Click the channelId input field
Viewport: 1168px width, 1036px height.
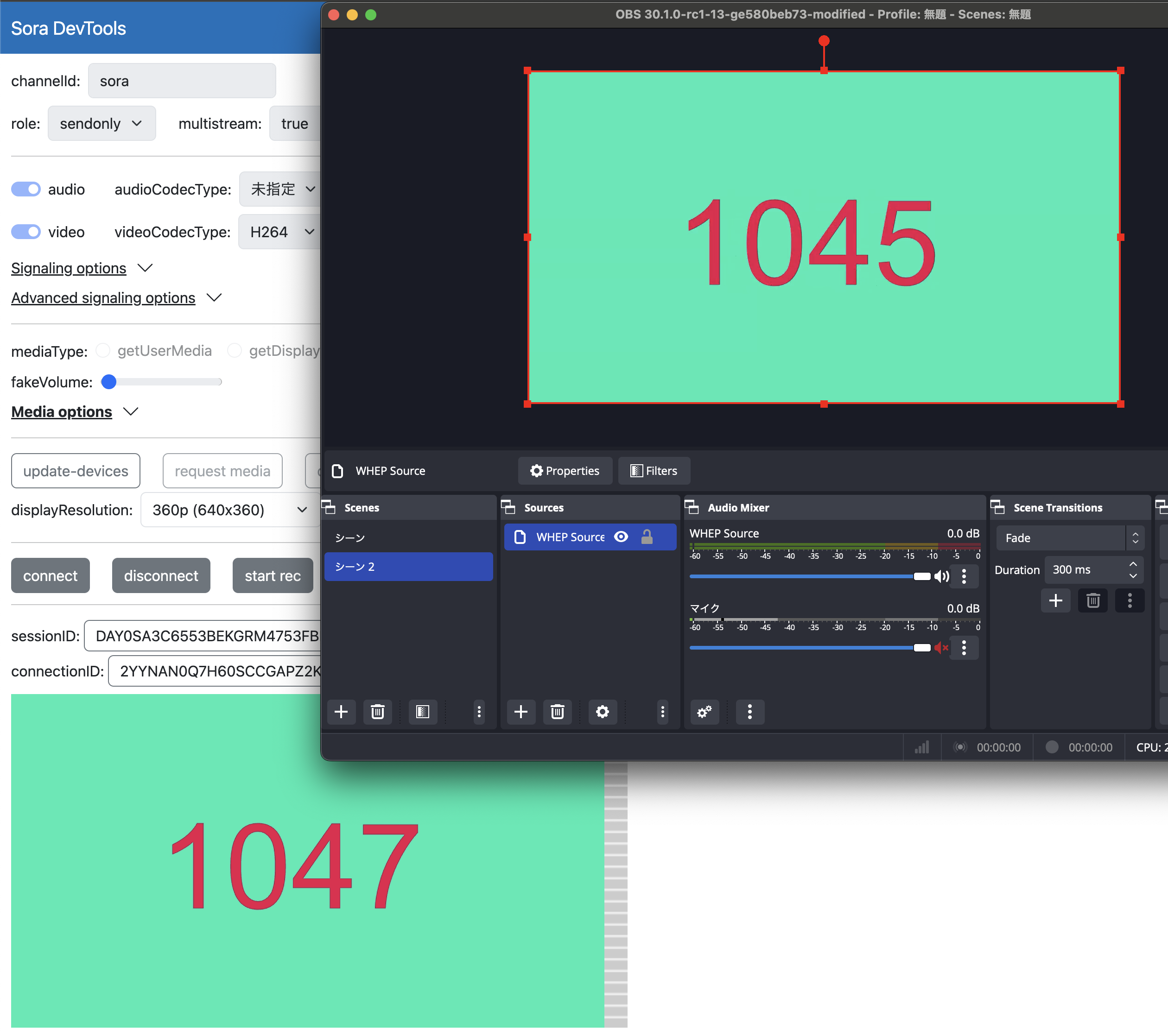click(182, 81)
